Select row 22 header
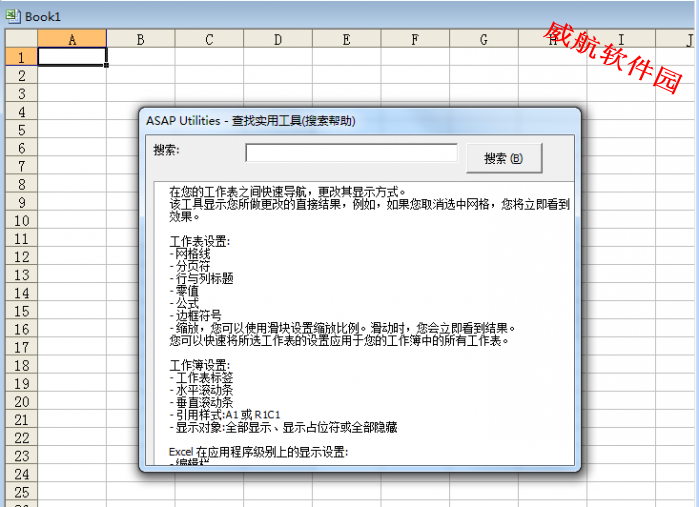699x507 pixels. pyautogui.click(x=21, y=438)
